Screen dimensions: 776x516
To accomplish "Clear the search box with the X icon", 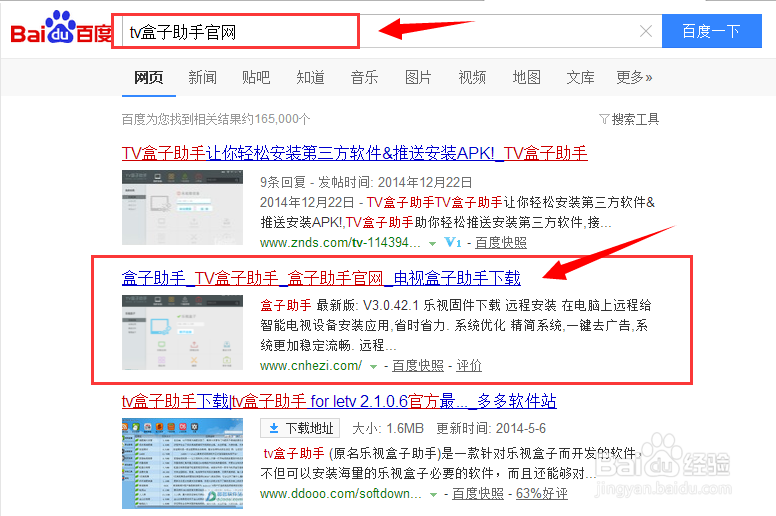I will pos(646,32).
